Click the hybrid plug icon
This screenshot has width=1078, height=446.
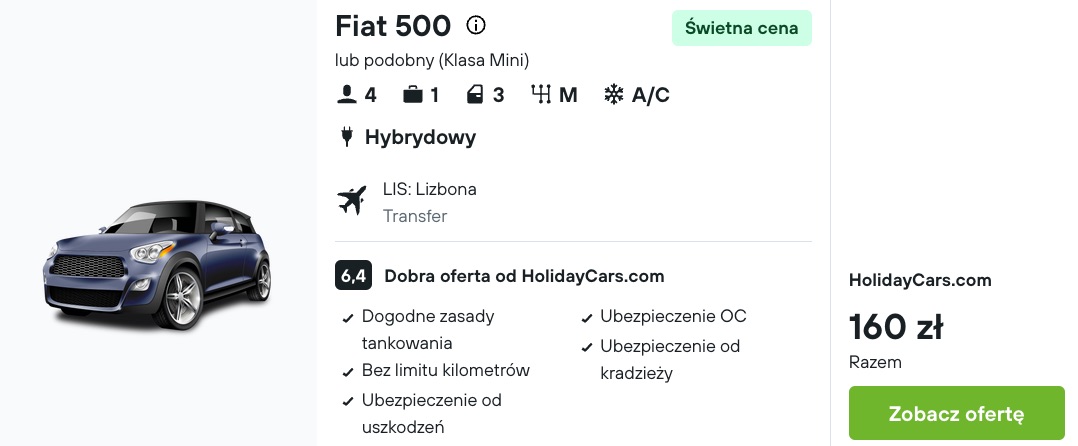click(x=346, y=137)
